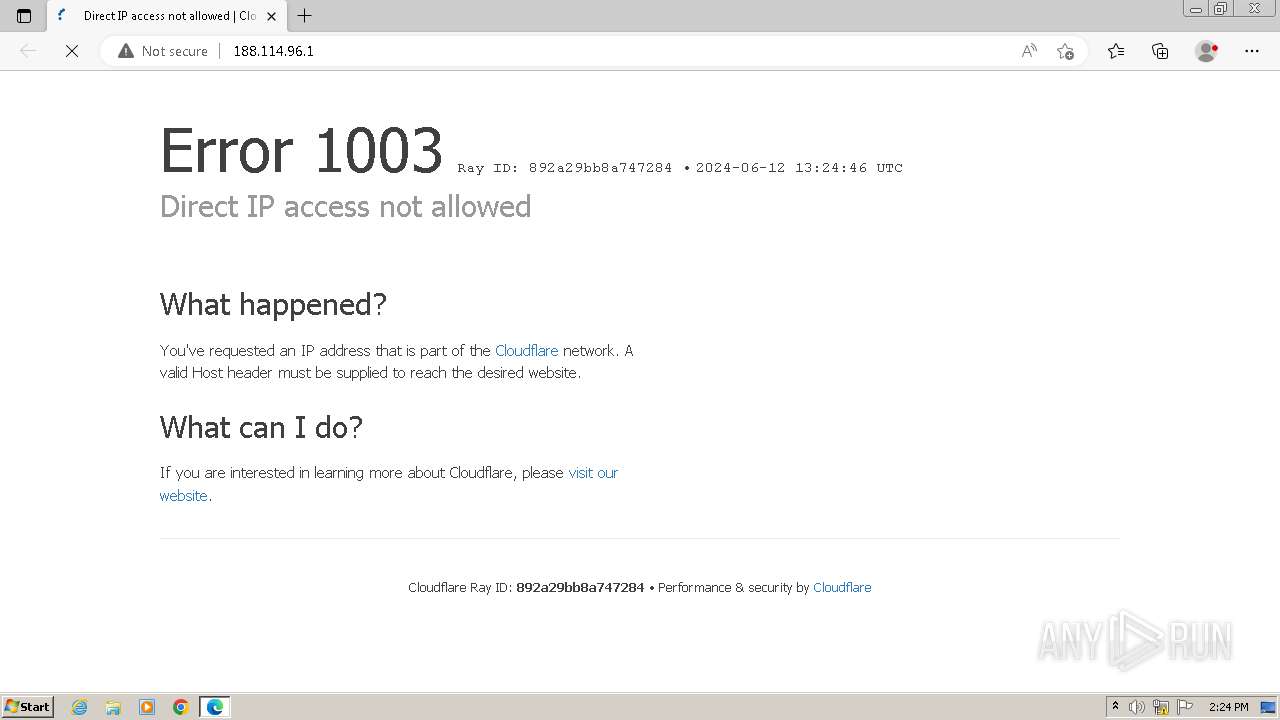Click the Ray ID text beside the heading

(565, 168)
